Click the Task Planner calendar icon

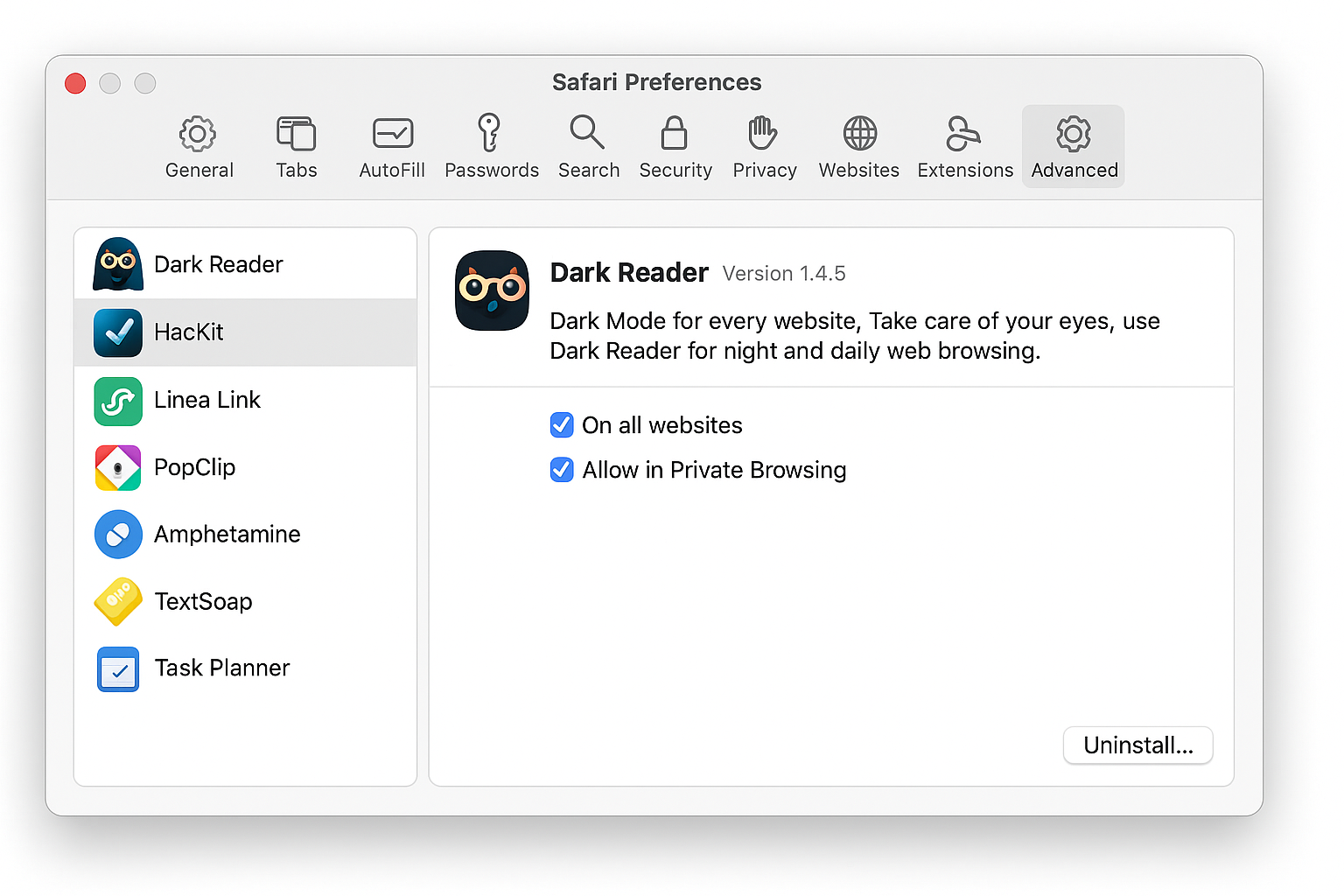(118, 668)
